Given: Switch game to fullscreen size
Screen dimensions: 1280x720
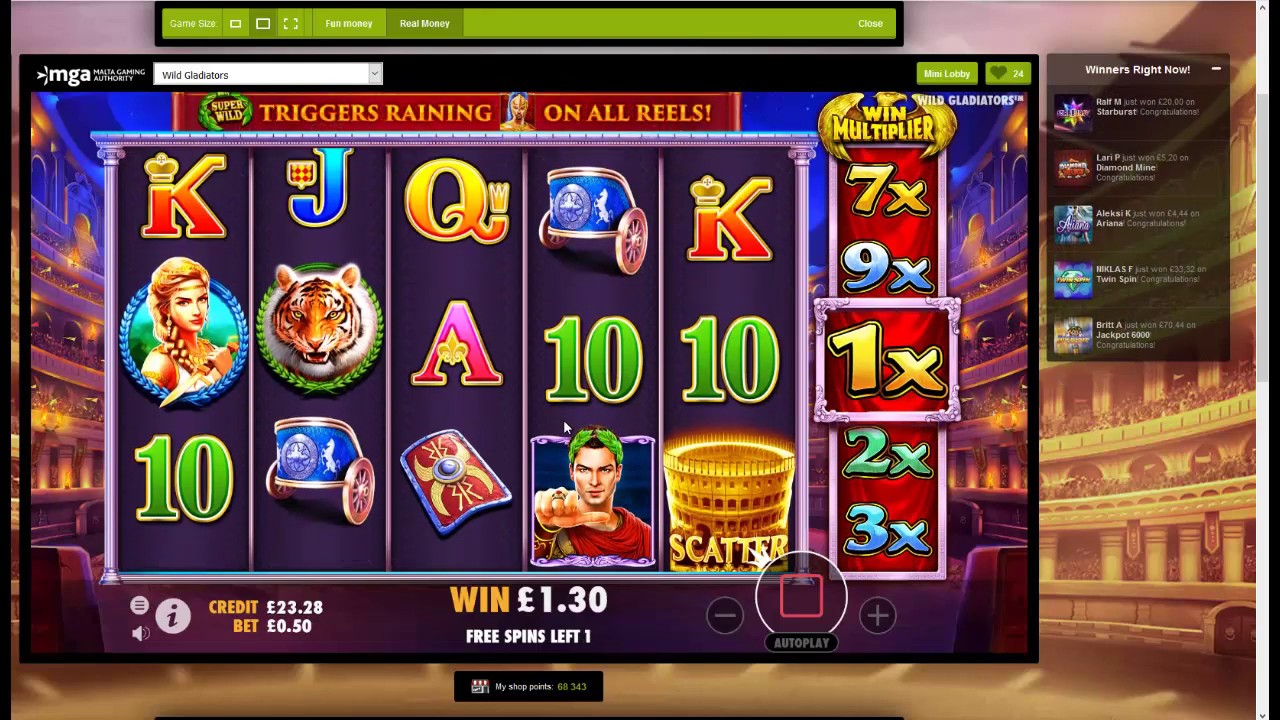Looking at the screenshot, I should (x=291, y=23).
